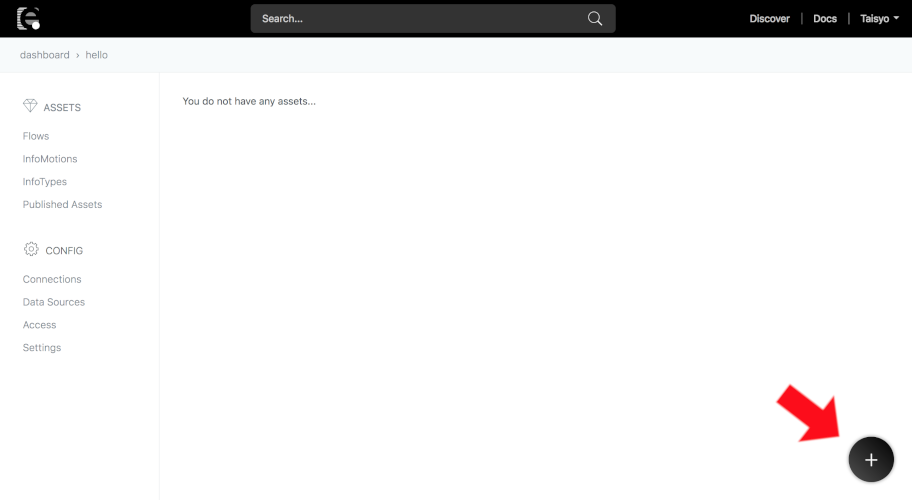Open Data Sources under Config

(54, 302)
